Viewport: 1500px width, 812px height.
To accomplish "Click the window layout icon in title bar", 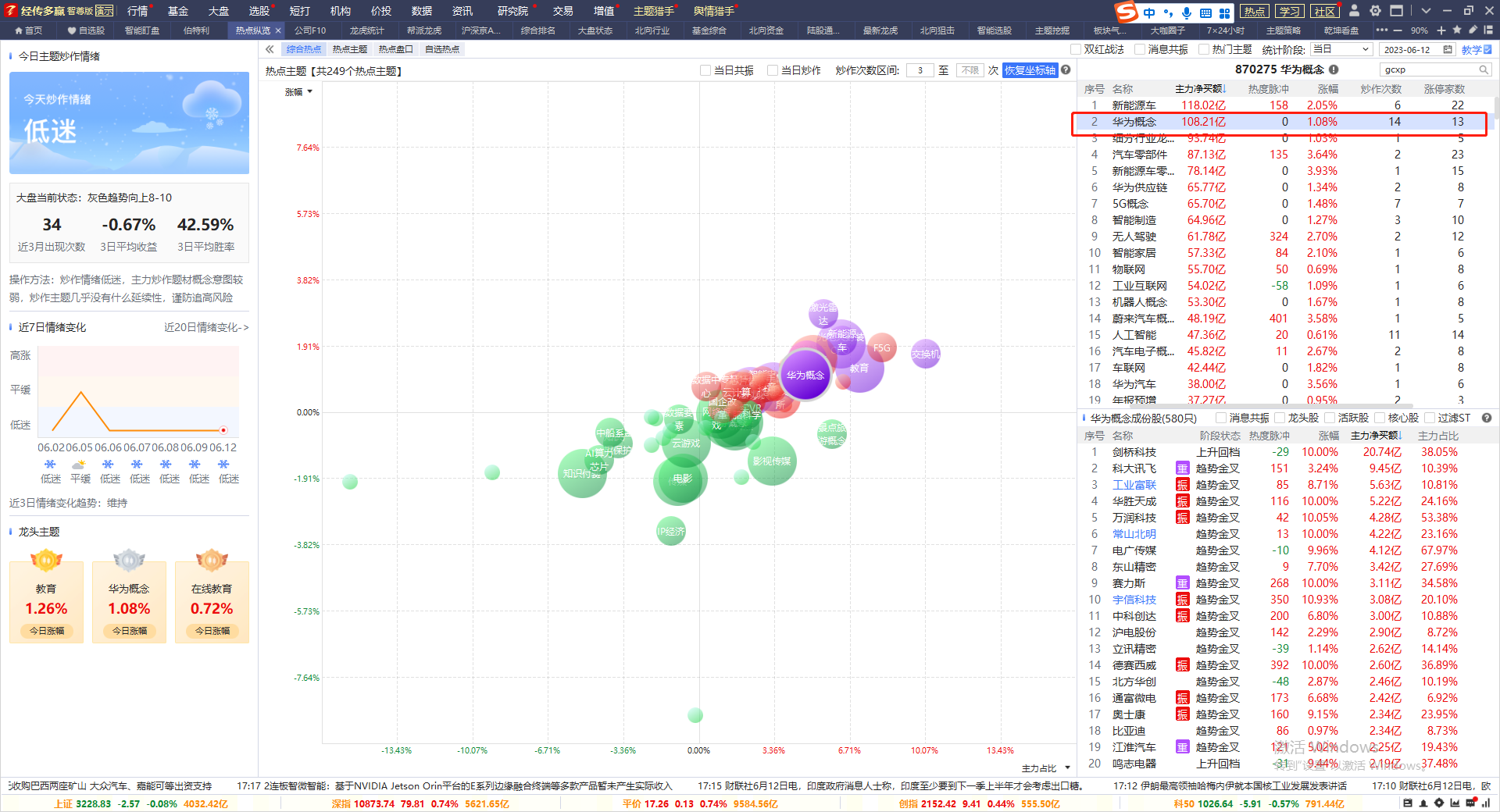I will pos(1396,11).
